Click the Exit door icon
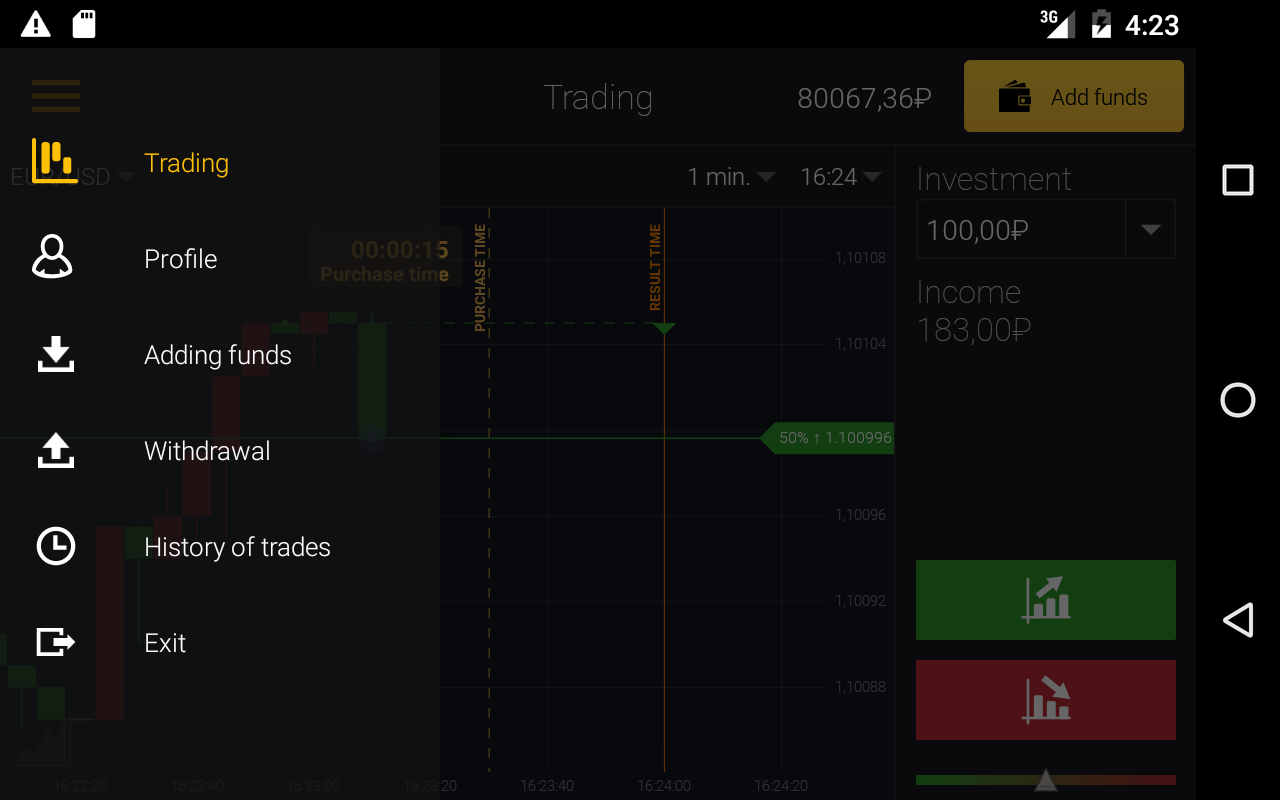 click(56, 641)
